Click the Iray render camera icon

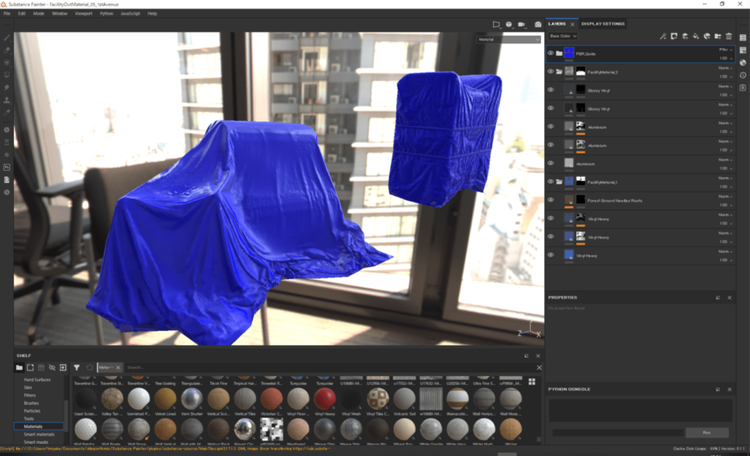(x=538, y=24)
